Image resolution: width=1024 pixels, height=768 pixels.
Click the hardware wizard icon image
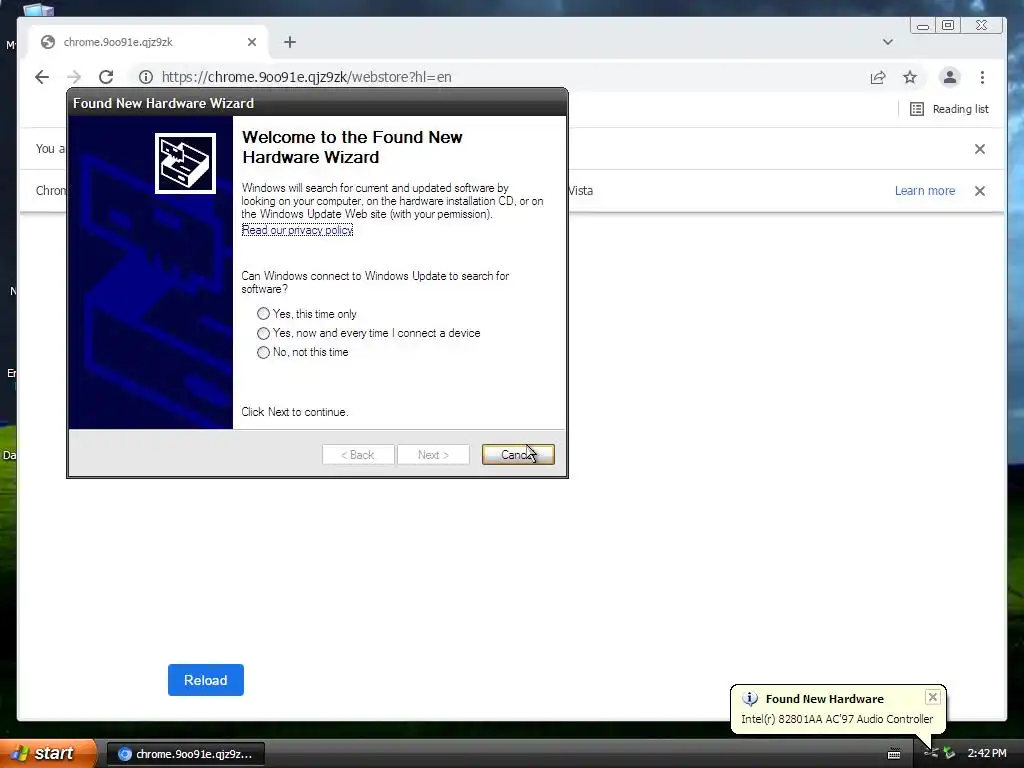coord(185,163)
